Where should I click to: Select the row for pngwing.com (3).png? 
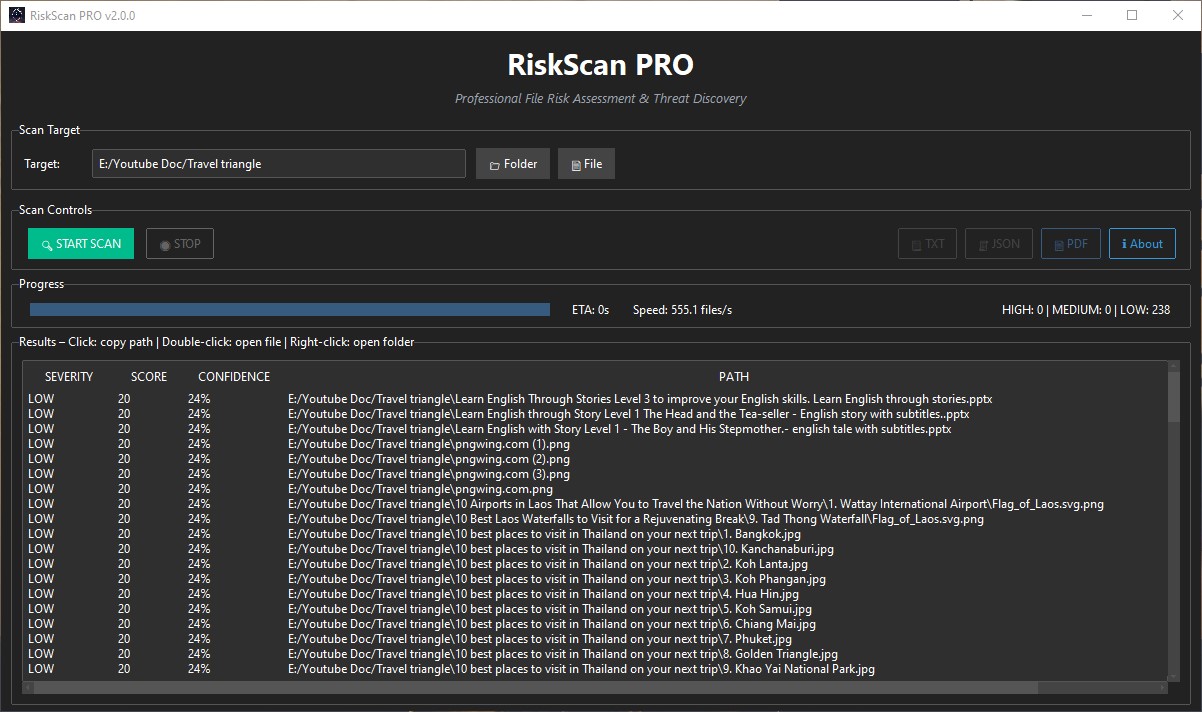tap(595, 474)
